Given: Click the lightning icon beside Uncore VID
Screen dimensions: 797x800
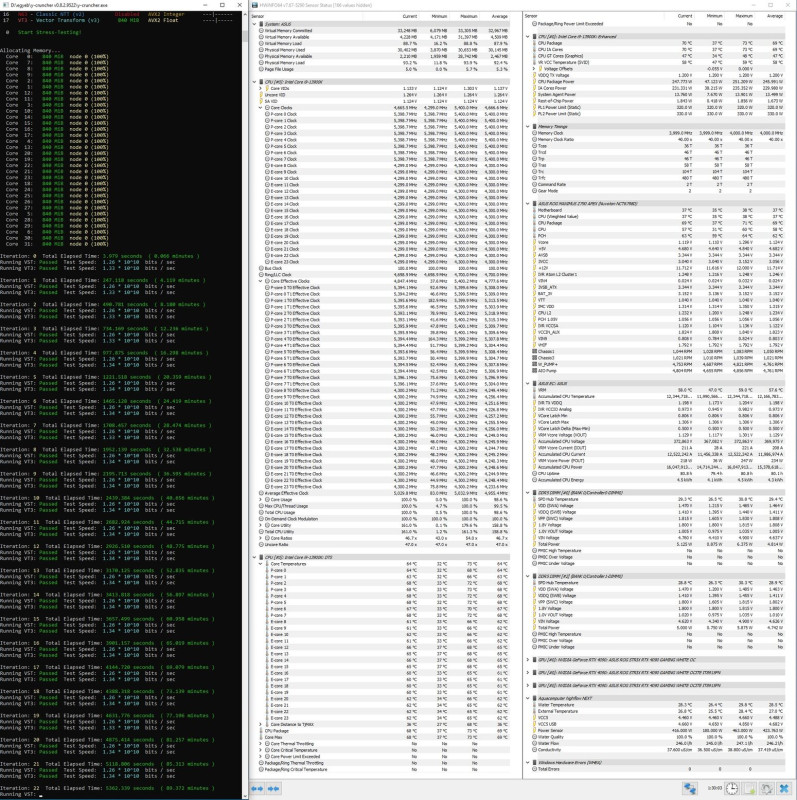Looking at the screenshot, I should point(261,95).
